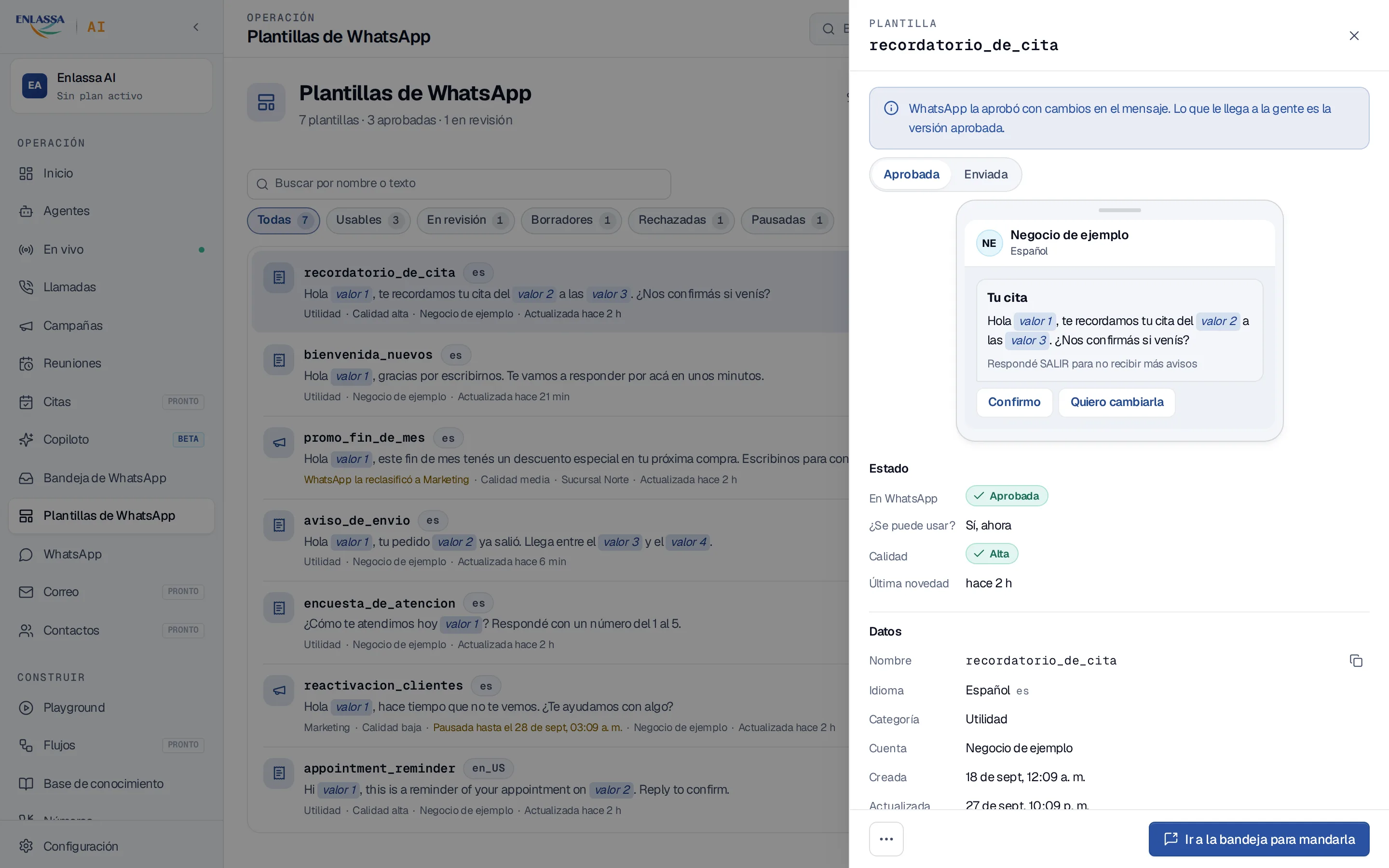
Task: Open Flujos in the sidebar
Action: coord(111,745)
